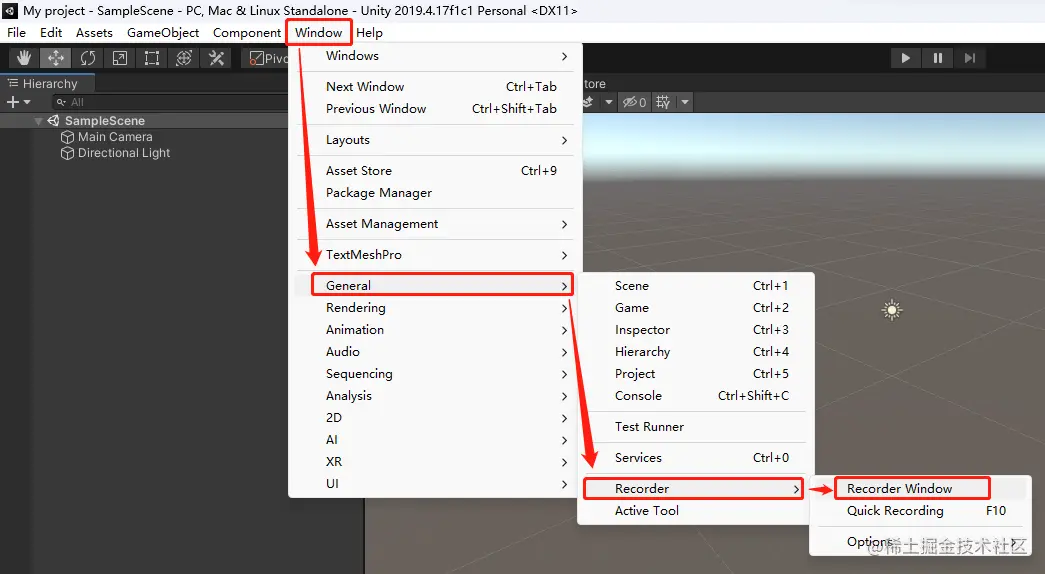
Task: Click the Hierarchy search field
Action: (x=170, y=102)
